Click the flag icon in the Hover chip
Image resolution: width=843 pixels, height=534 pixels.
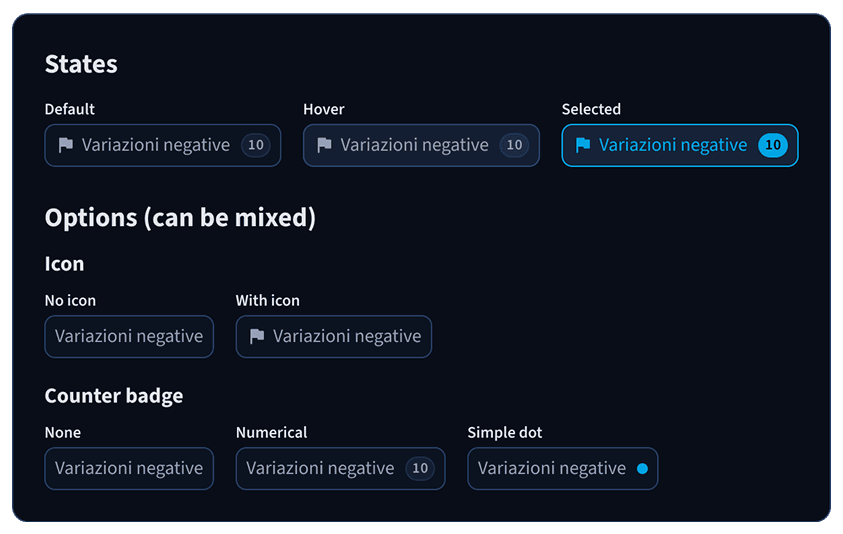(324, 145)
